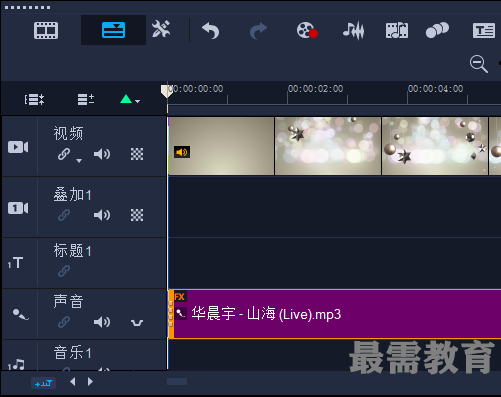Select the second video clip thumbnail with stars
Image resolution: width=501 pixels, height=397 pixels.
click(x=328, y=146)
